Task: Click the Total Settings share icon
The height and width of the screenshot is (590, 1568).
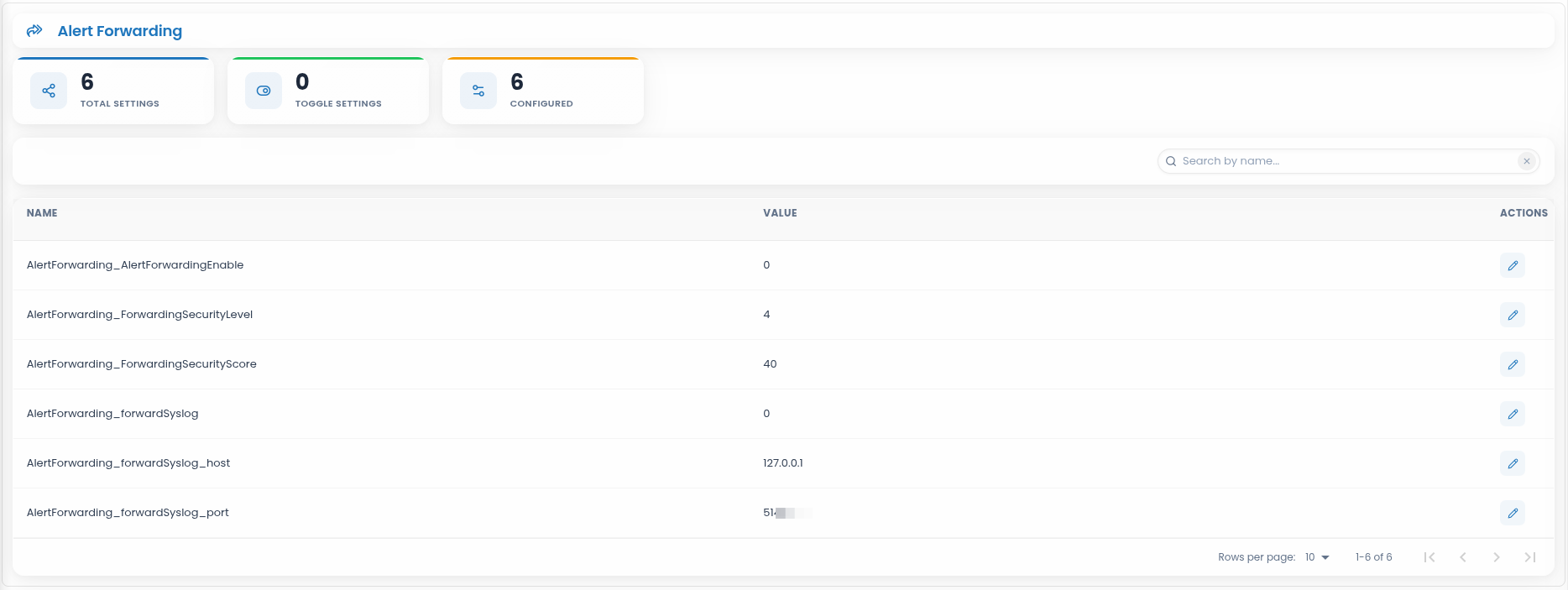Action: tap(49, 91)
